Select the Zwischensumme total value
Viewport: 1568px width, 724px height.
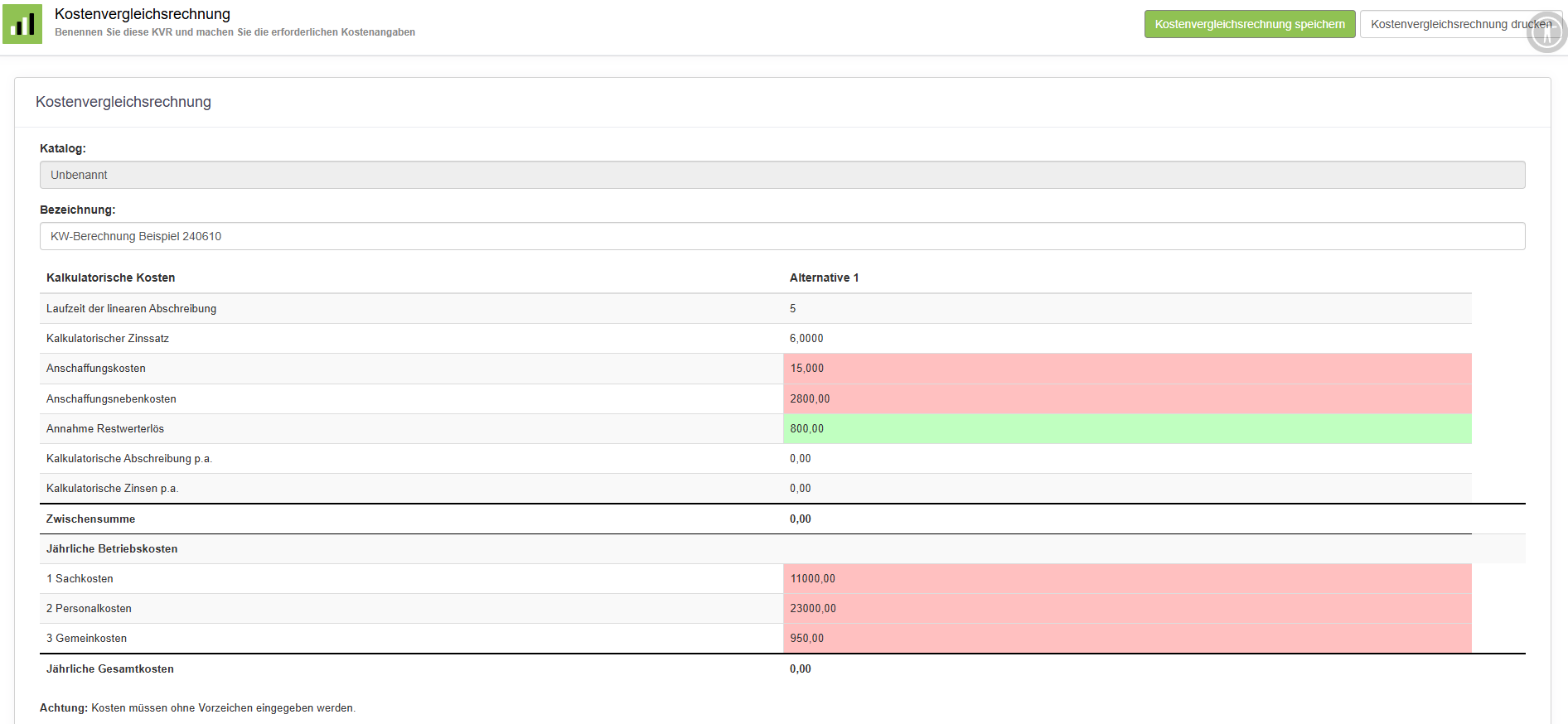(x=800, y=519)
